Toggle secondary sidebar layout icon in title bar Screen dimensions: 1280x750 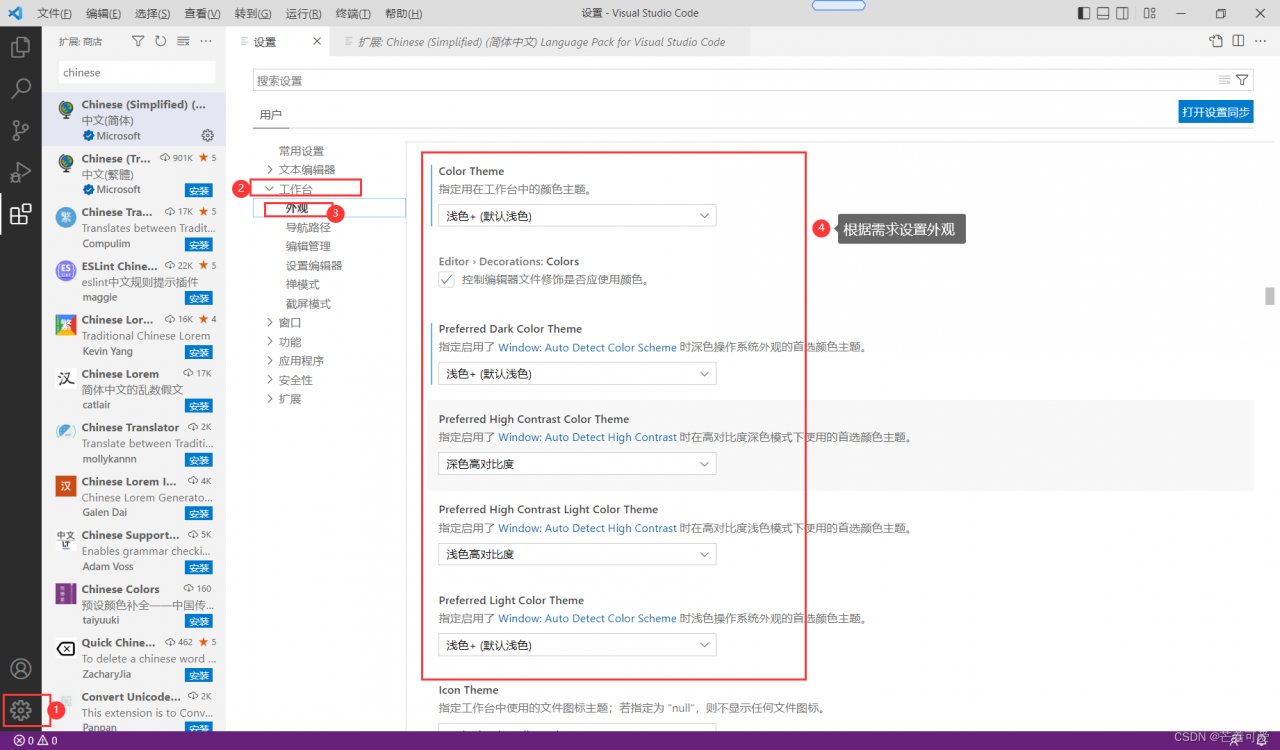pyautogui.click(x=1122, y=13)
